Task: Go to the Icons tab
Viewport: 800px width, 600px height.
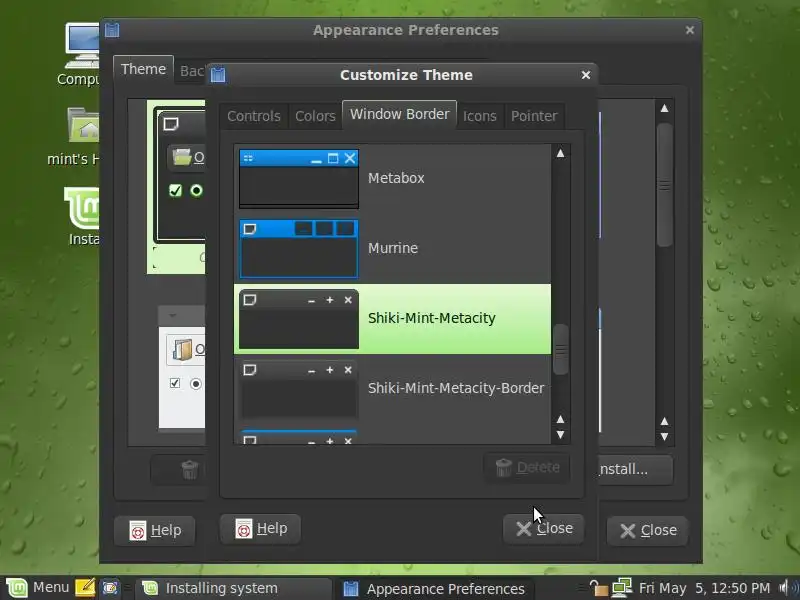Action: point(480,116)
